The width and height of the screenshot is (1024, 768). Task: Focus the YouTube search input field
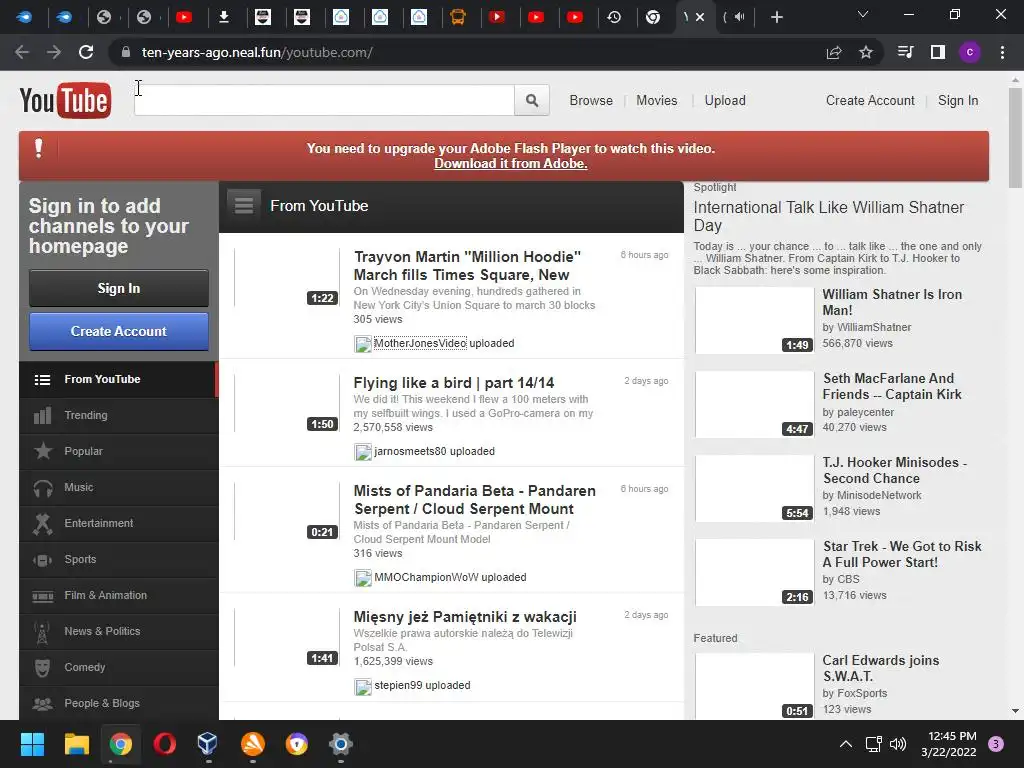(x=325, y=101)
